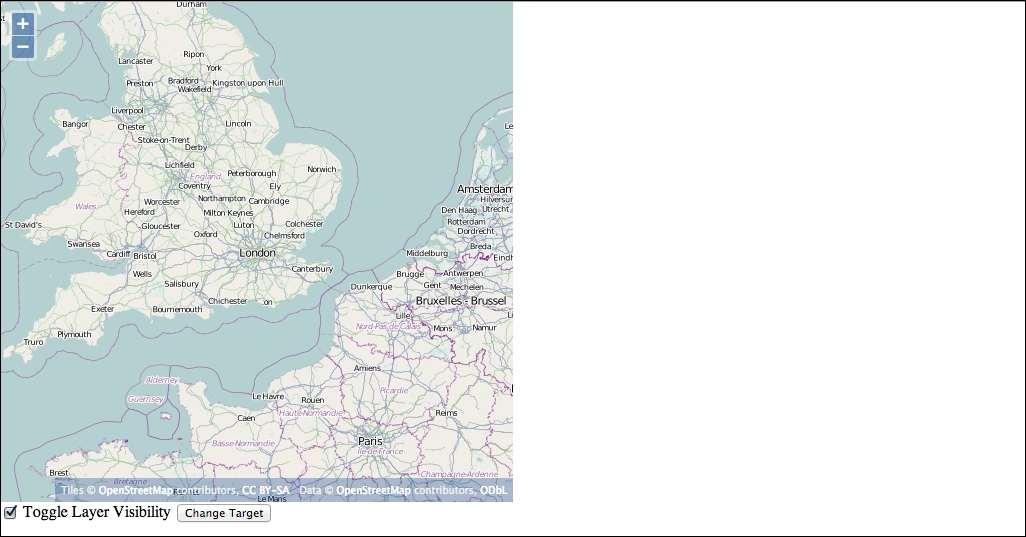This screenshot has width=1026, height=537.
Task: Click the Change Target button
Action: point(224,513)
